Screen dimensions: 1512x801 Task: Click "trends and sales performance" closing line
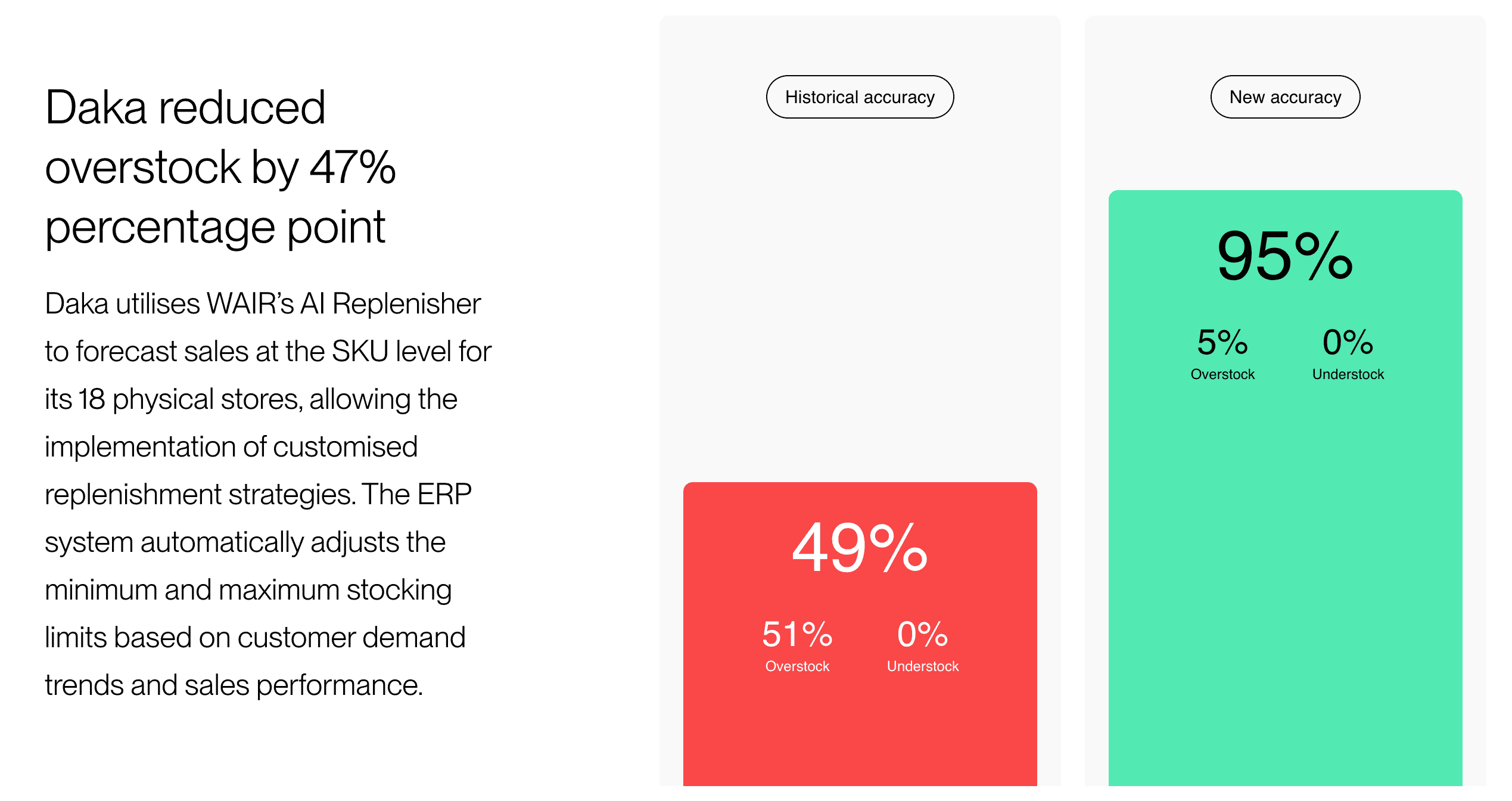[234, 685]
